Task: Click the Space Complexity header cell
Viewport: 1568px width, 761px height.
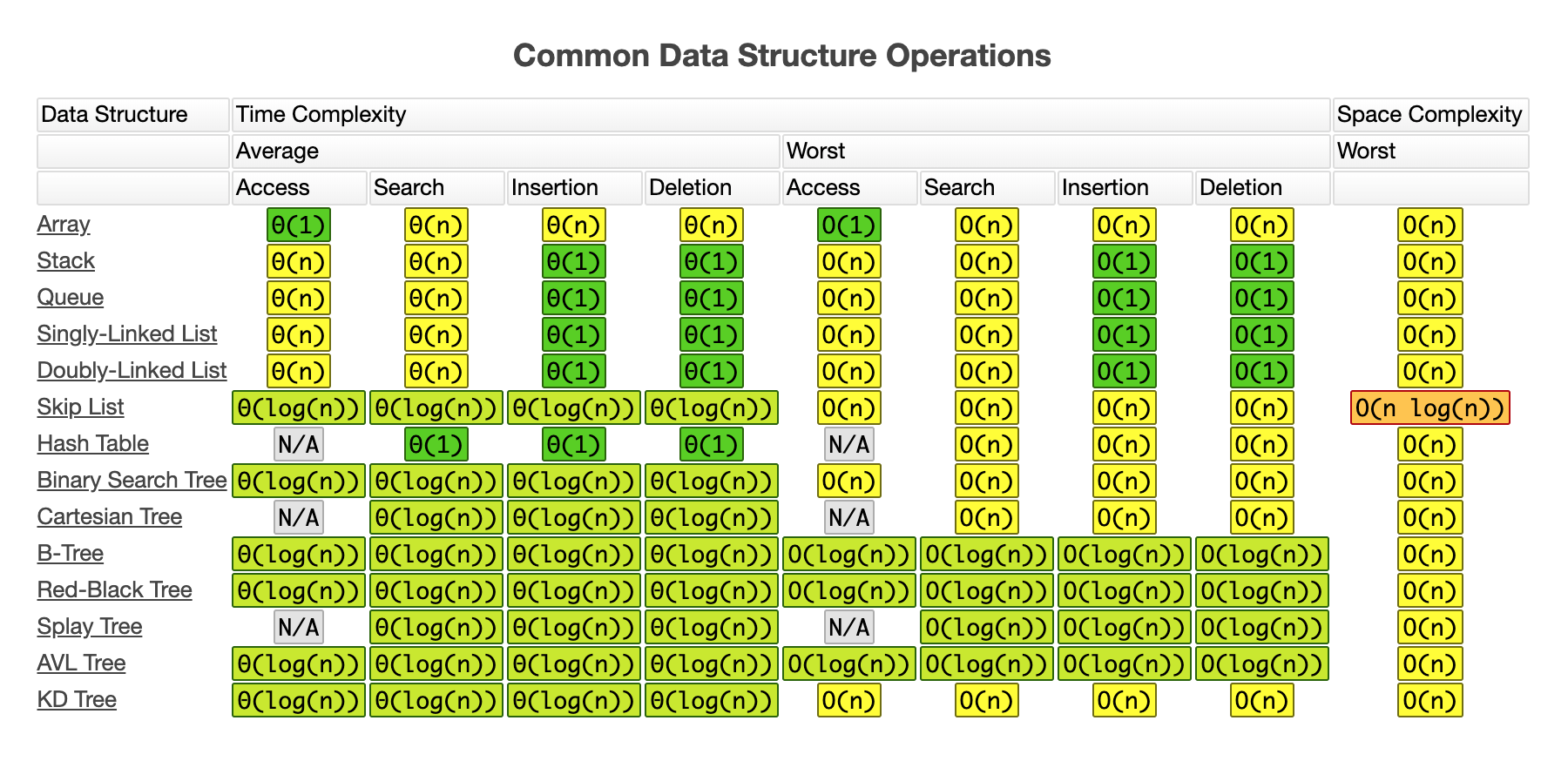Action: point(1429,115)
